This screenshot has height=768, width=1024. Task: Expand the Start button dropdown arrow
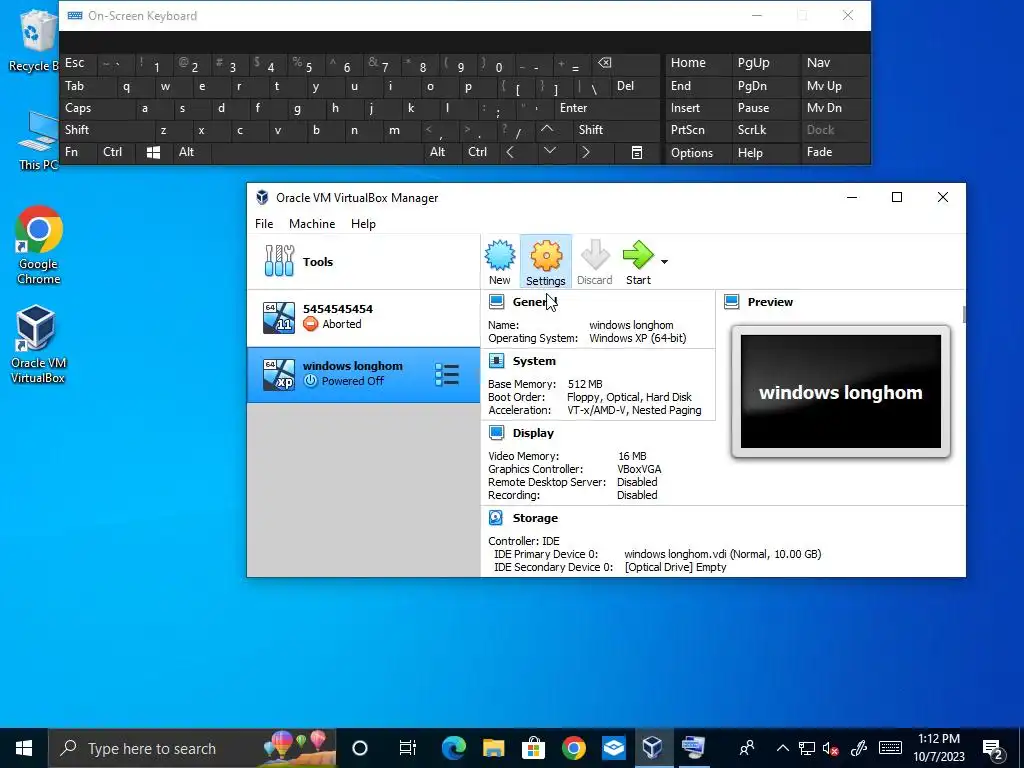coord(664,262)
